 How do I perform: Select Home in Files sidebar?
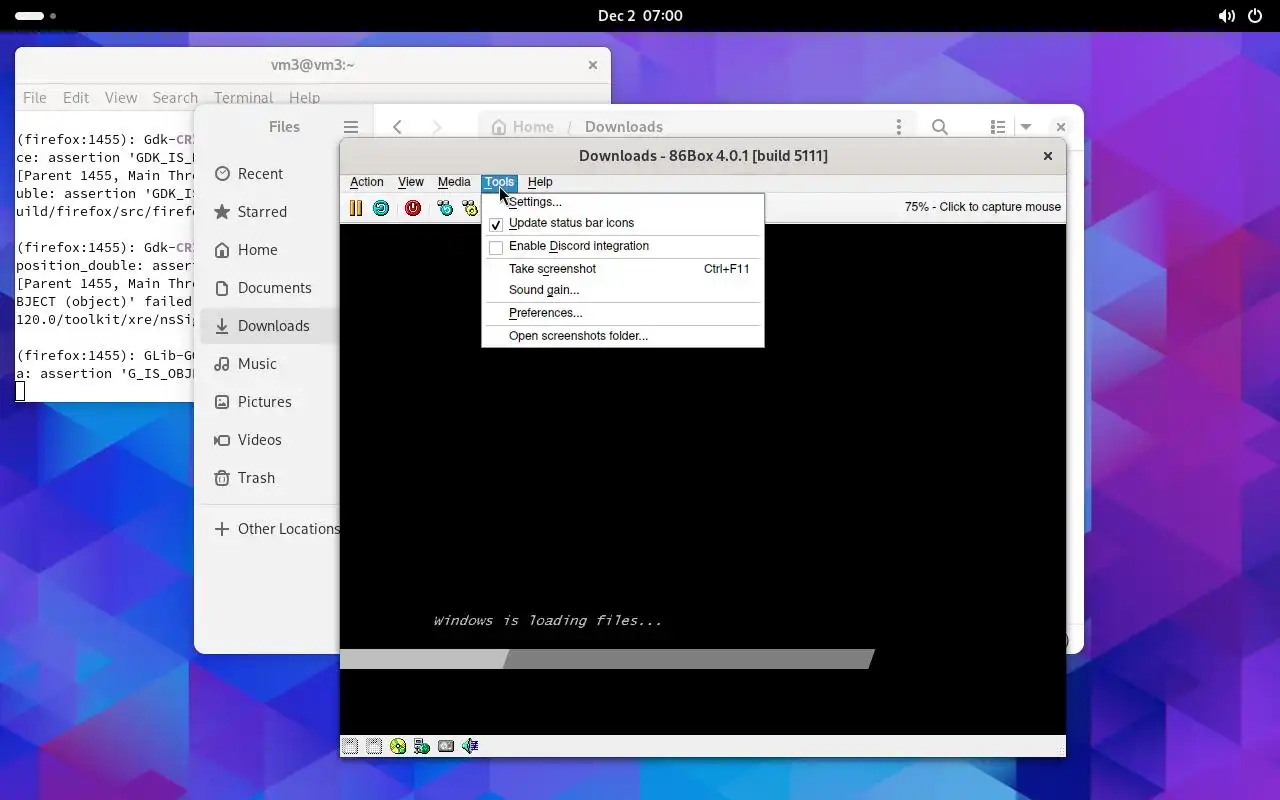270,250
